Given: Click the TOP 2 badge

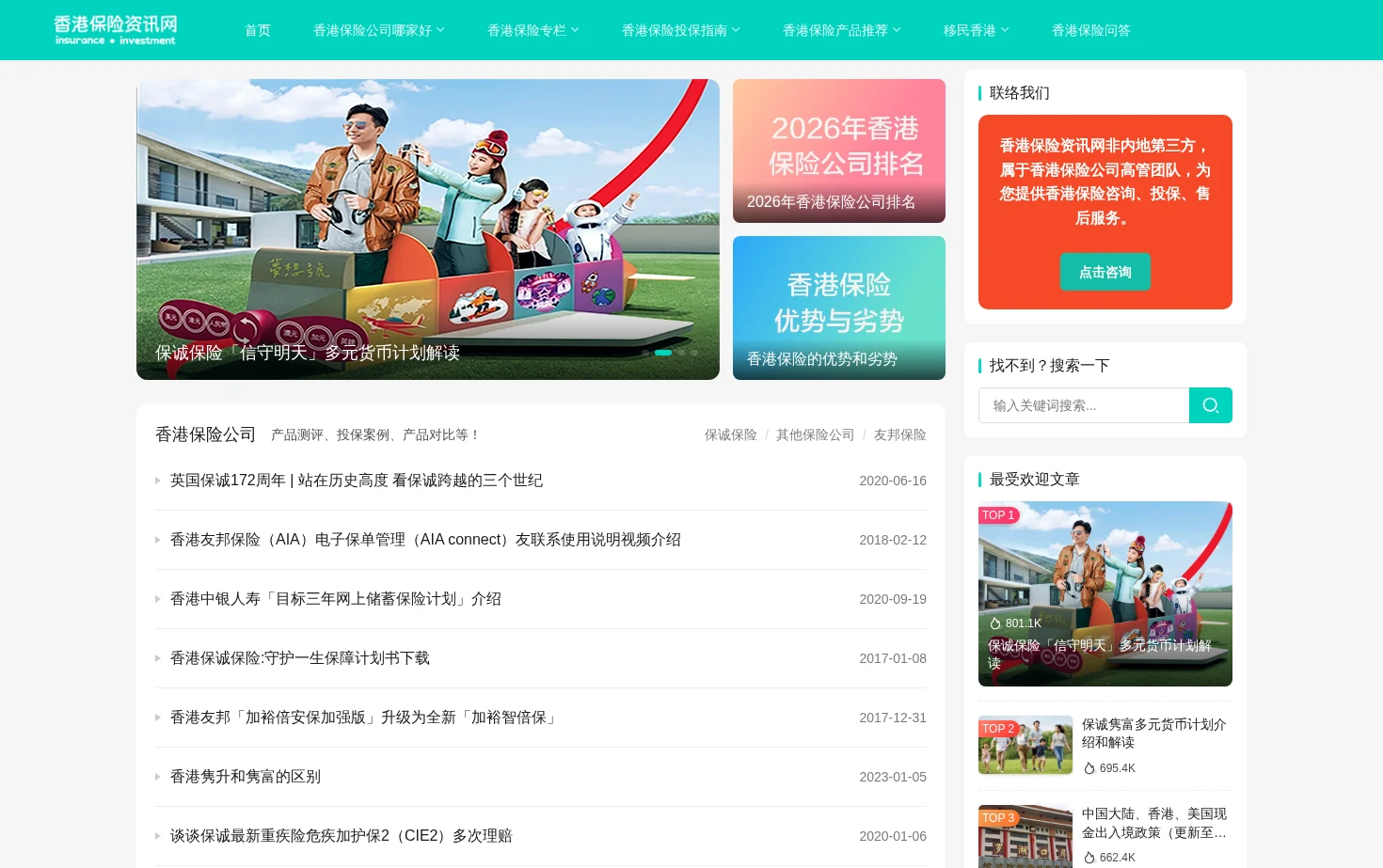Looking at the screenshot, I should 999,729.
